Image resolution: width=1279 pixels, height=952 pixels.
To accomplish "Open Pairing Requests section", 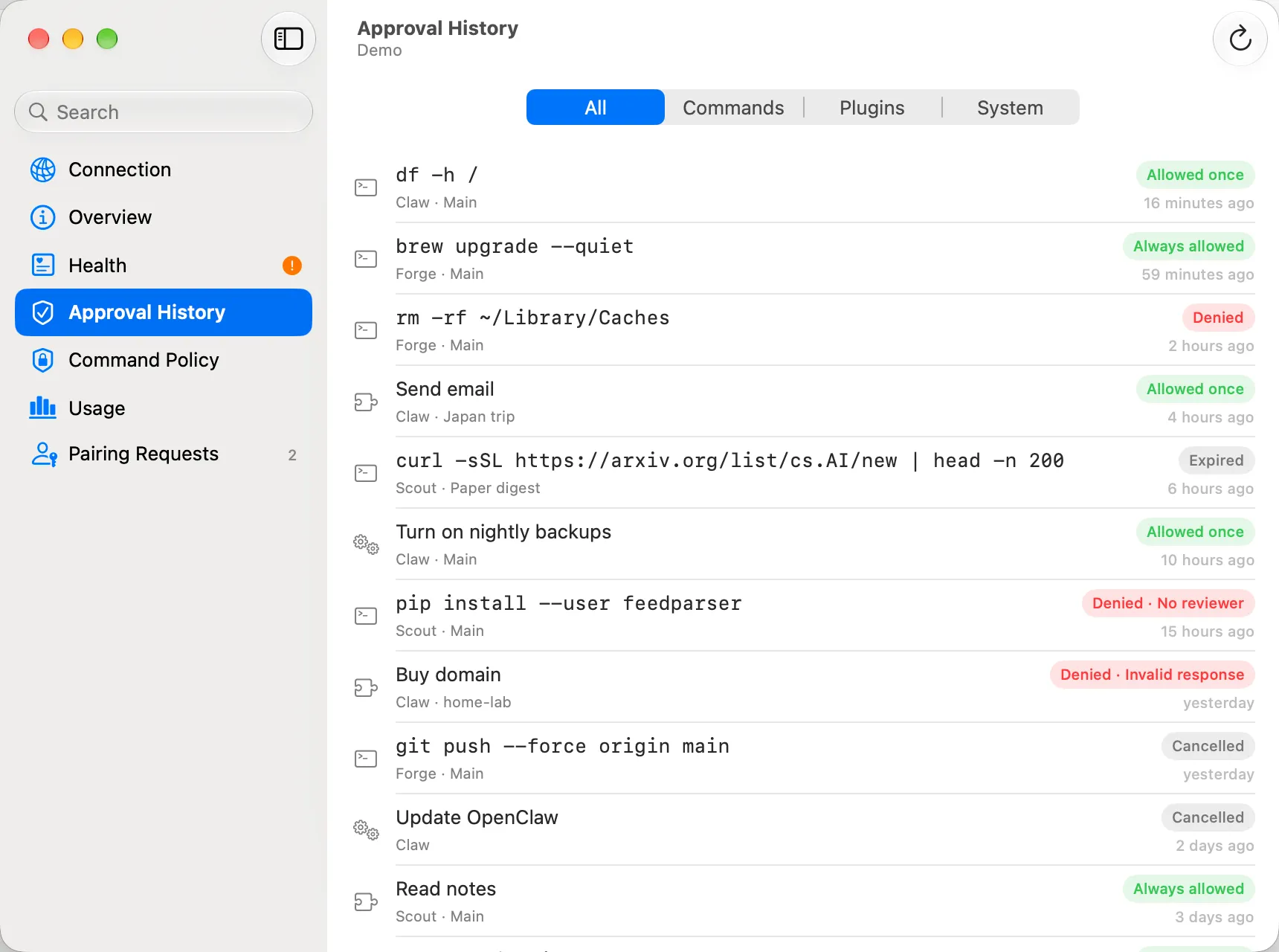I will click(164, 454).
